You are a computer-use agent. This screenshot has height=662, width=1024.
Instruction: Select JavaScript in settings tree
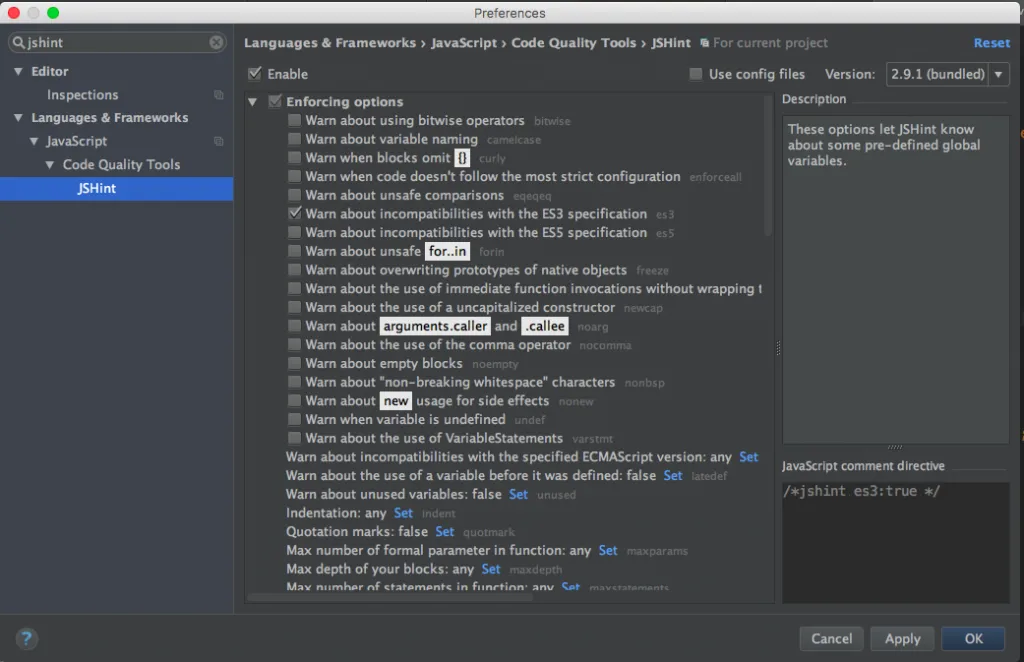[76, 141]
